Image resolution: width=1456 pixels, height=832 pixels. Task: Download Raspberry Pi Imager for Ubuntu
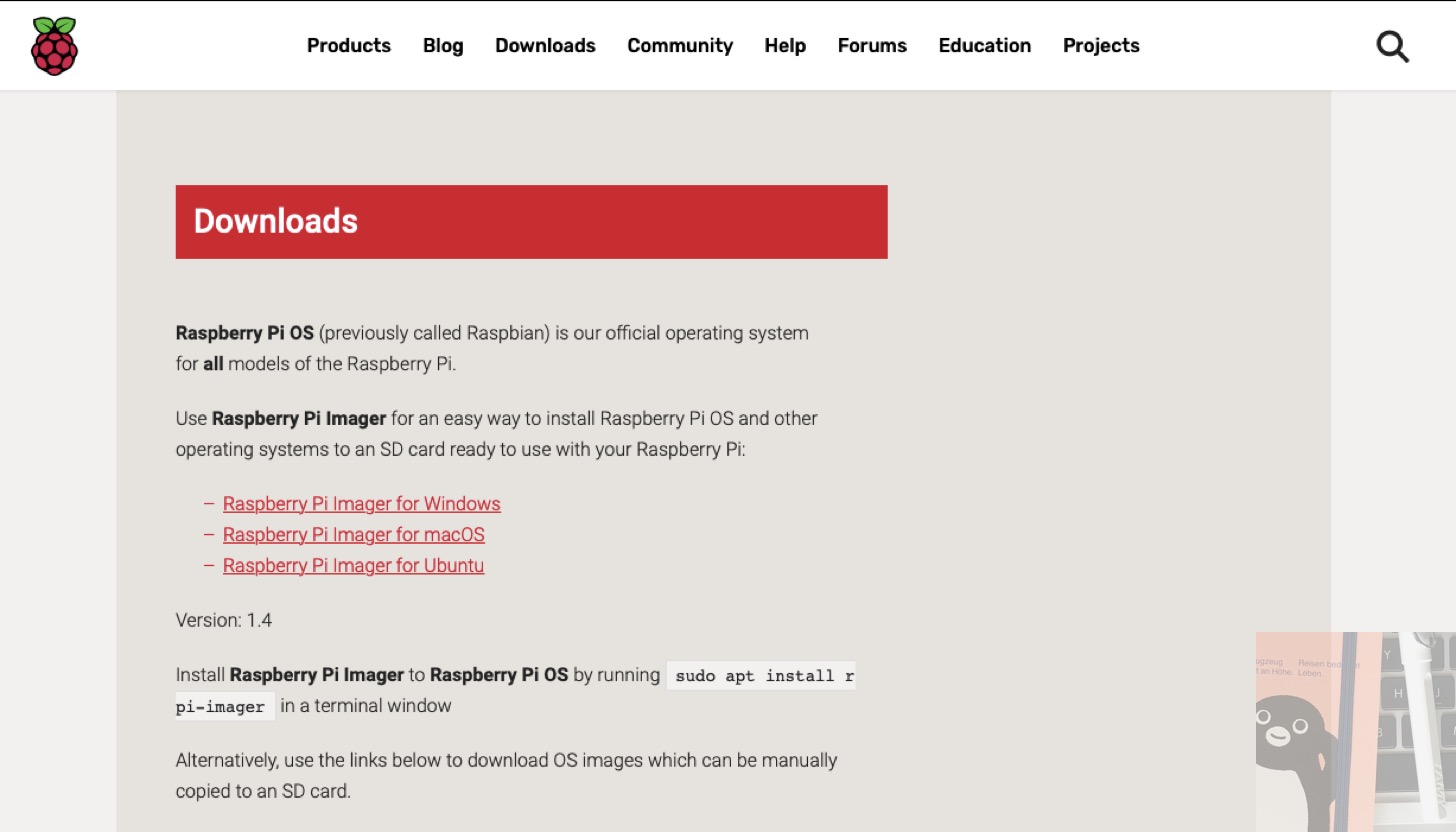(x=353, y=566)
